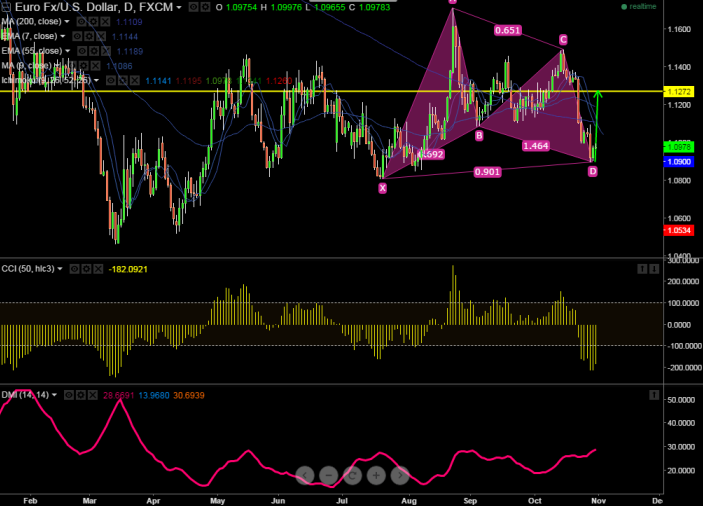Click the May label on time axis

pos(217,501)
